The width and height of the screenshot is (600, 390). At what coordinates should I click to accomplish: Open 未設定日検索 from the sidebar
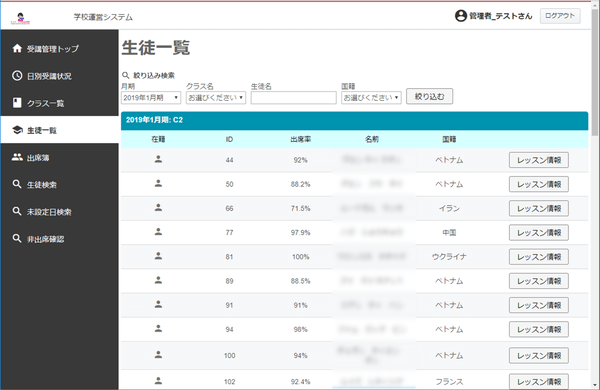60,212
